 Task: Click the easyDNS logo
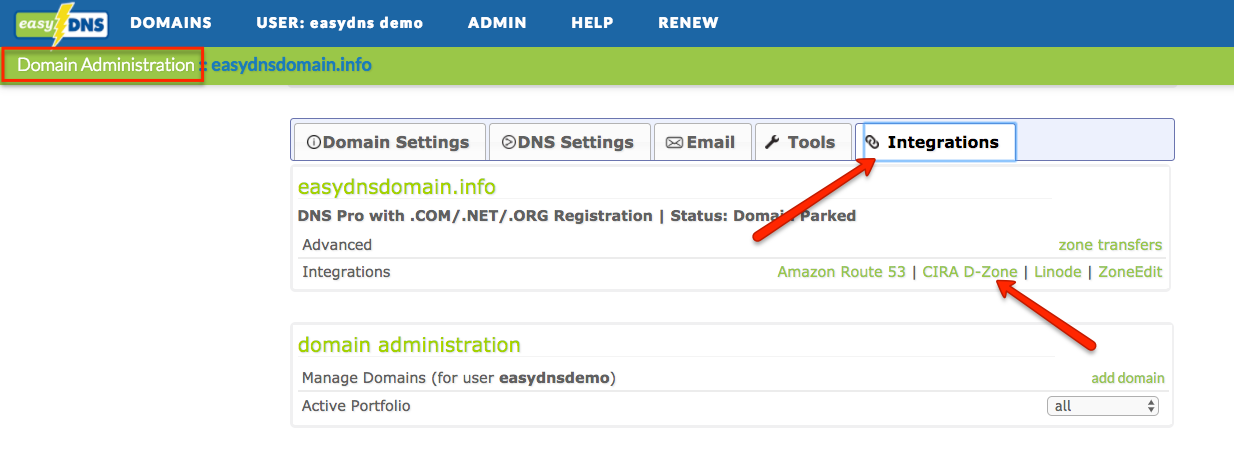62,23
